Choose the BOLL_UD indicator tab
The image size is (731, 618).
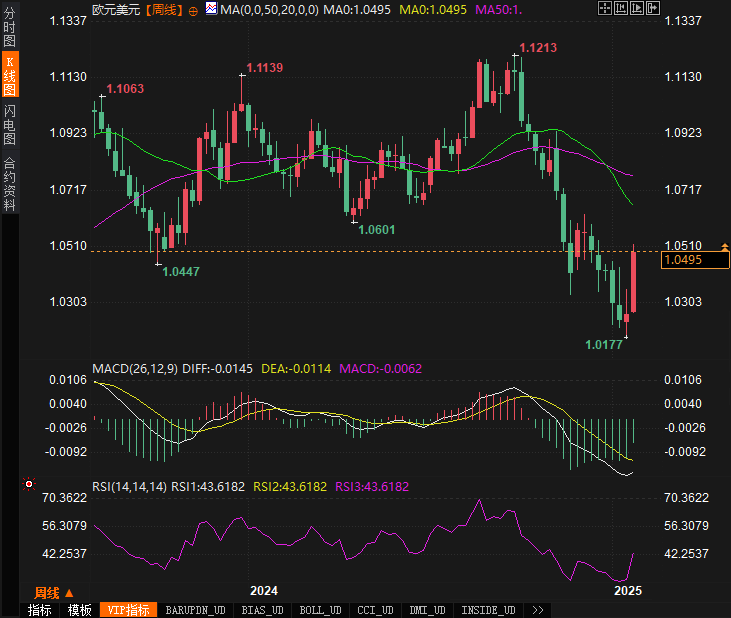click(x=320, y=610)
